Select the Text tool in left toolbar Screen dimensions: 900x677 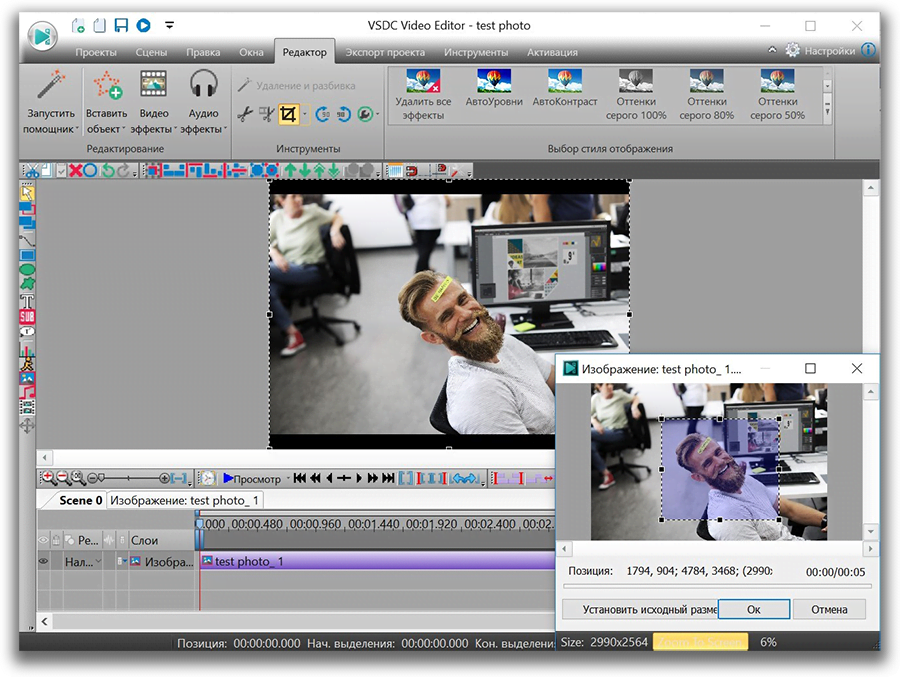[x=28, y=301]
